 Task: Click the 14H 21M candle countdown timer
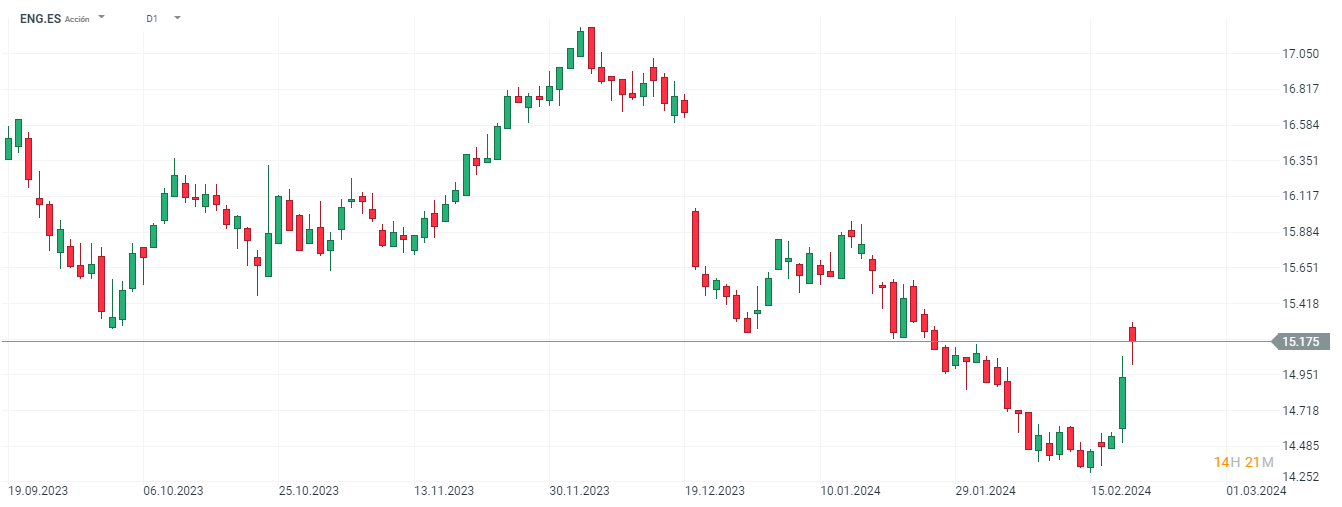click(x=1243, y=462)
